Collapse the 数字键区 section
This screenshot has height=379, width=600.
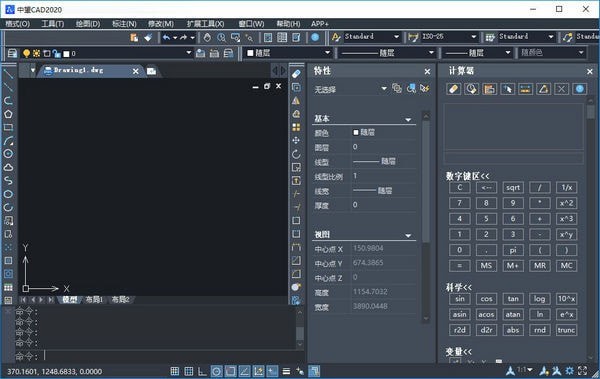pos(467,176)
